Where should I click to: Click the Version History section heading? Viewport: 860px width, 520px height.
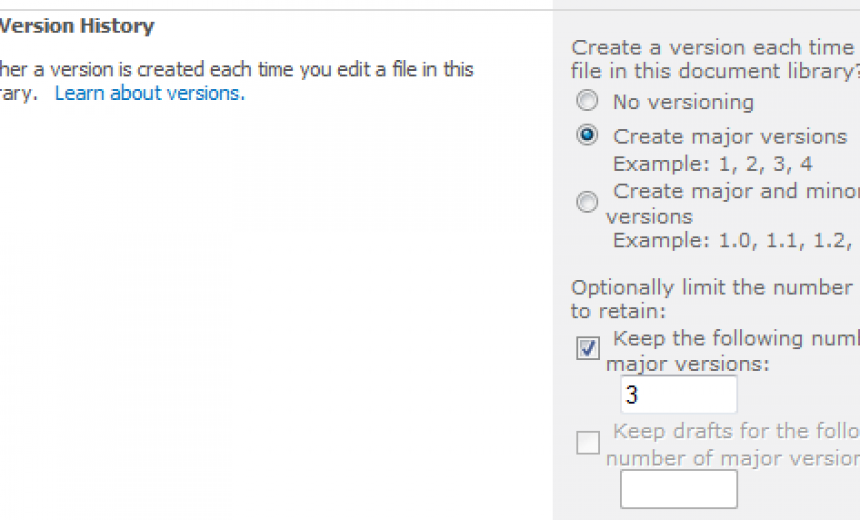pyautogui.click(x=77, y=27)
